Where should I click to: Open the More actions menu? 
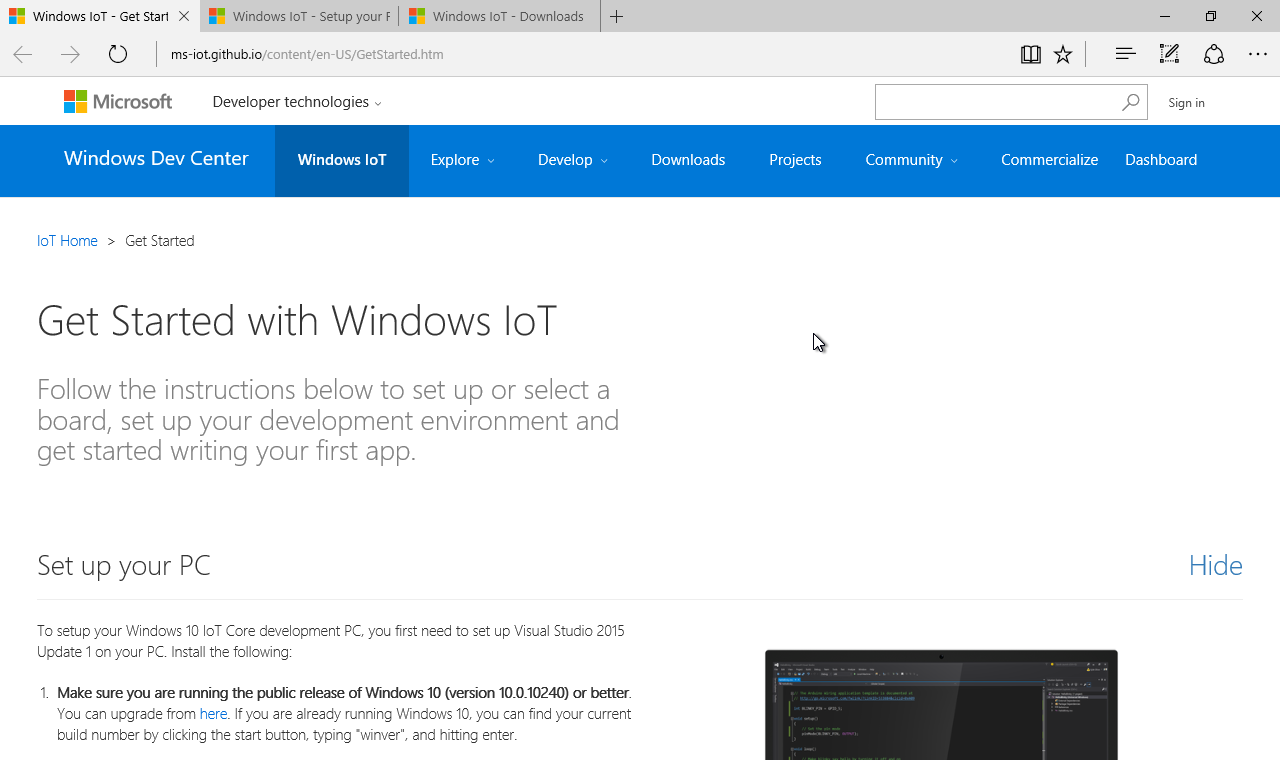click(x=1257, y=54)
